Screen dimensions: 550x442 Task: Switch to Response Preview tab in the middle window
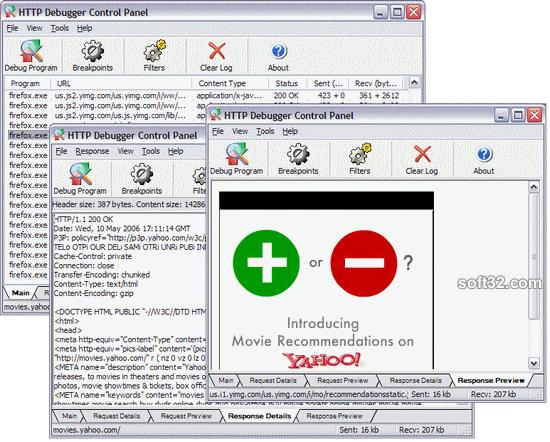click(x=334, y=416)
